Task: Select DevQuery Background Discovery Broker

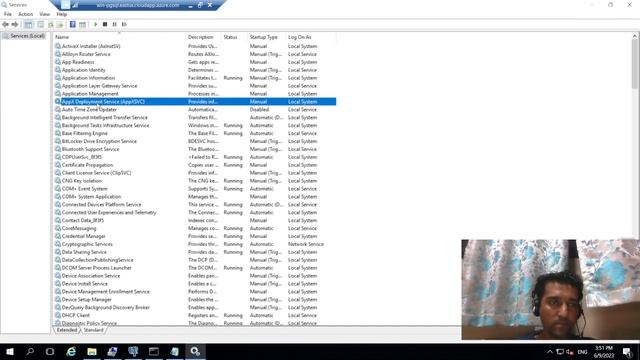Action: click(106, 307)
